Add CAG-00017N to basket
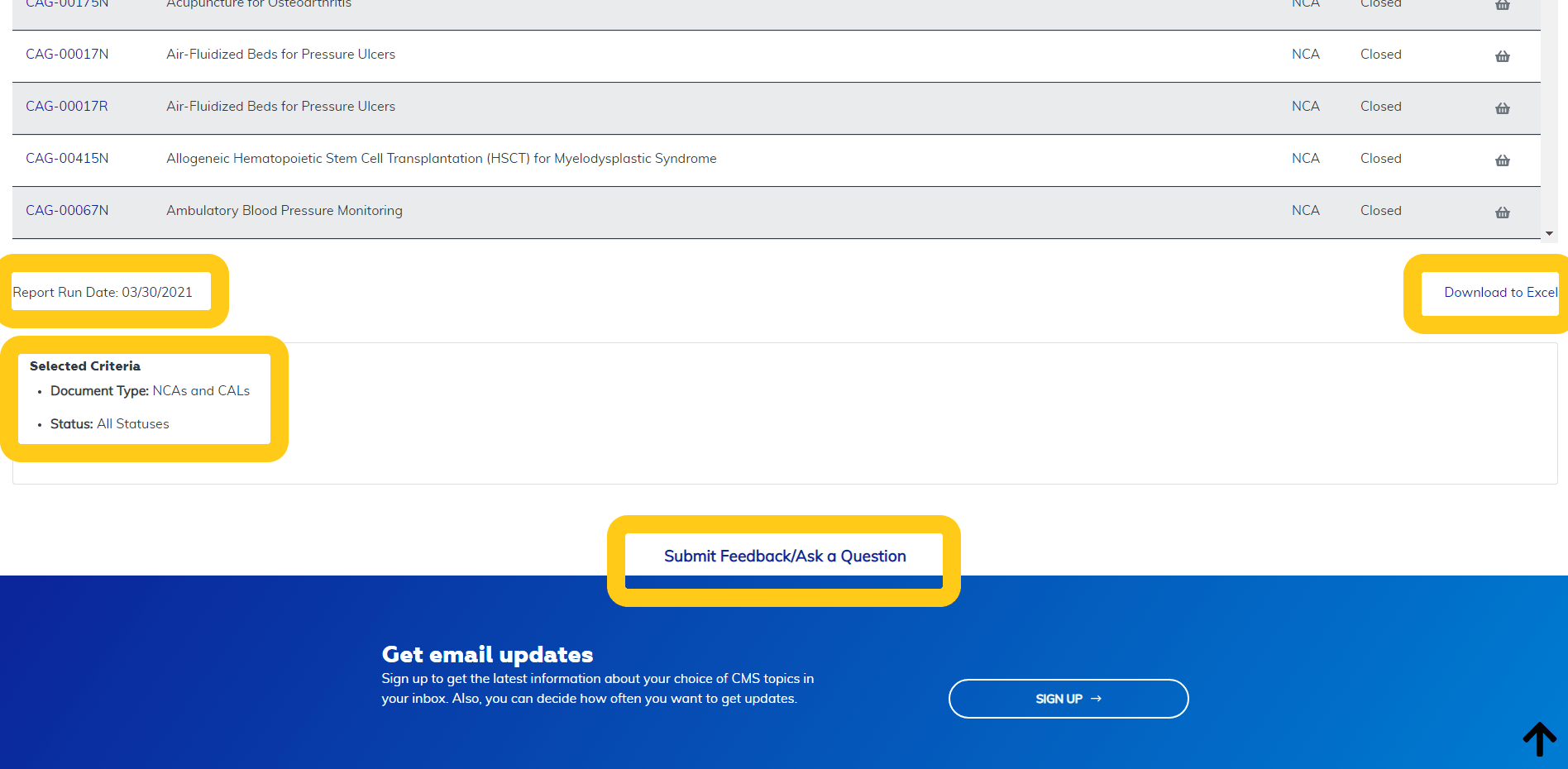 tap(1502, 56)
